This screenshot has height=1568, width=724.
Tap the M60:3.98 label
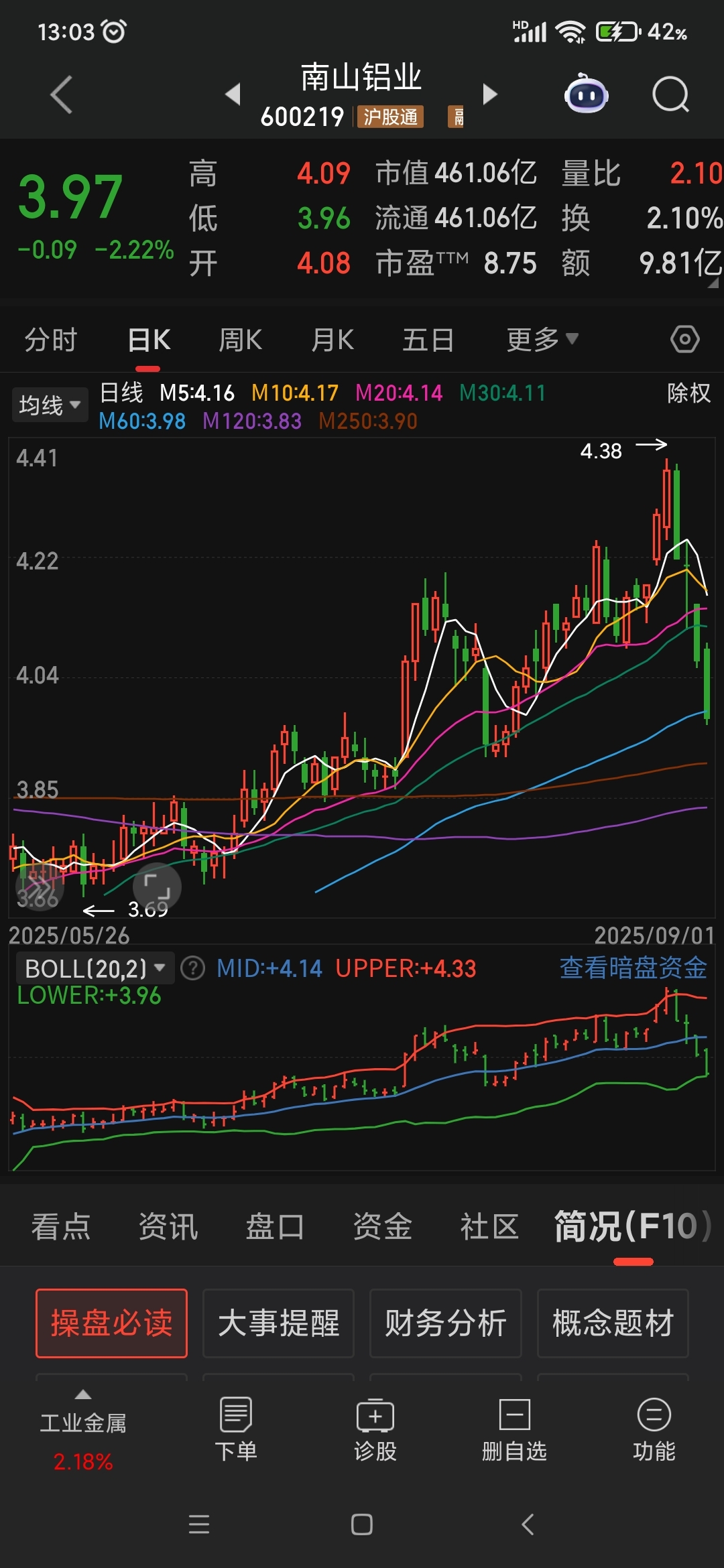point(142,421)
